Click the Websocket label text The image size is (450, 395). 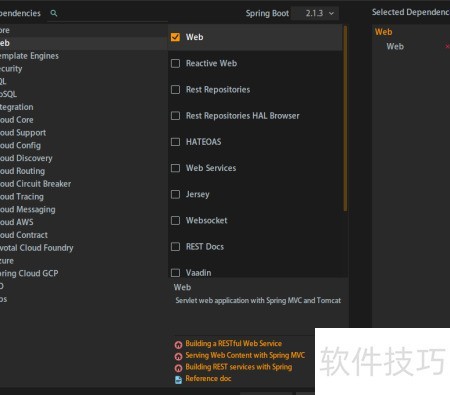[x=207, y=220]
